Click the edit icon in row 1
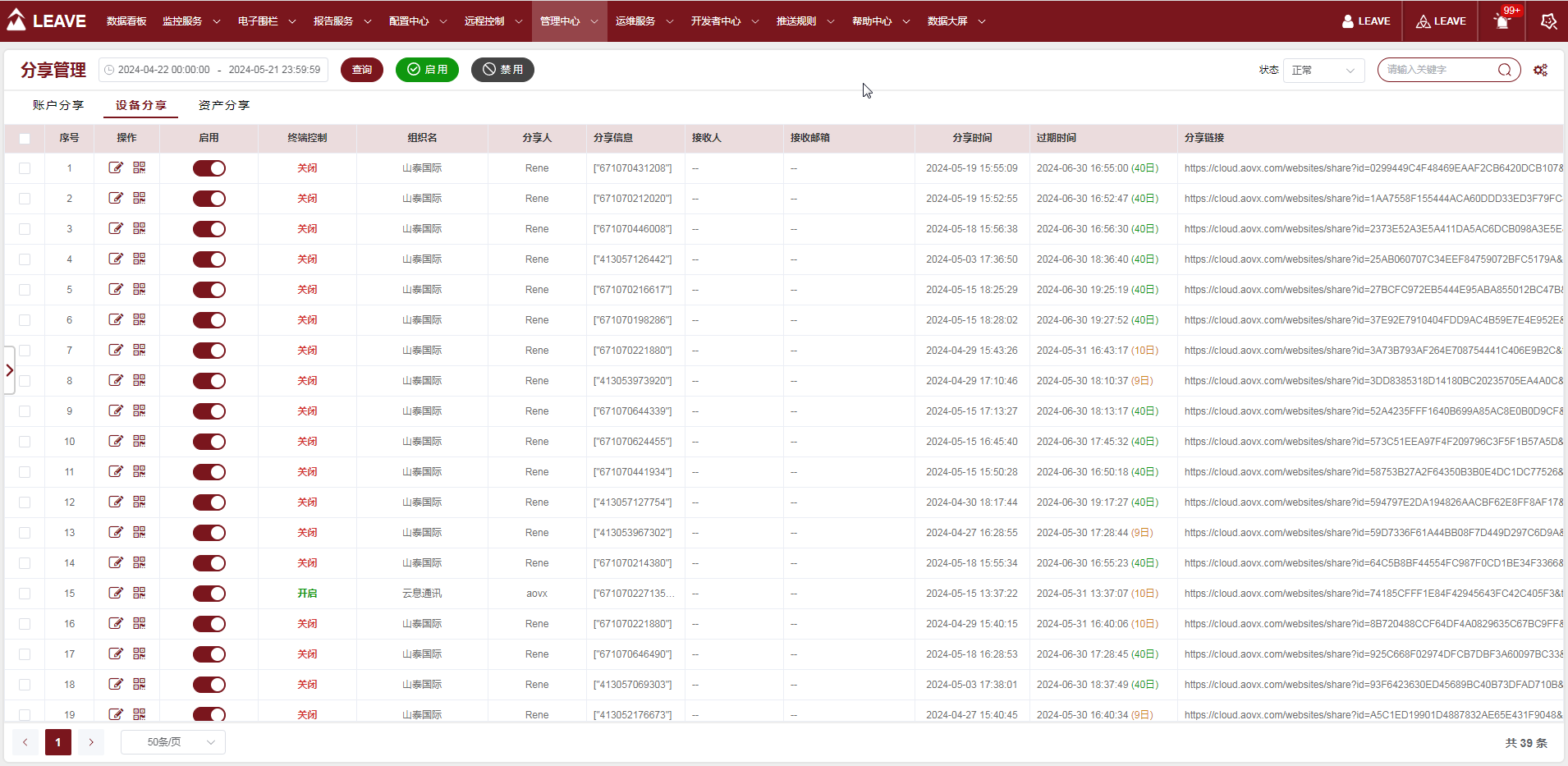The height and width of the screenshot is (766, 1568). (x=116, y=167)
